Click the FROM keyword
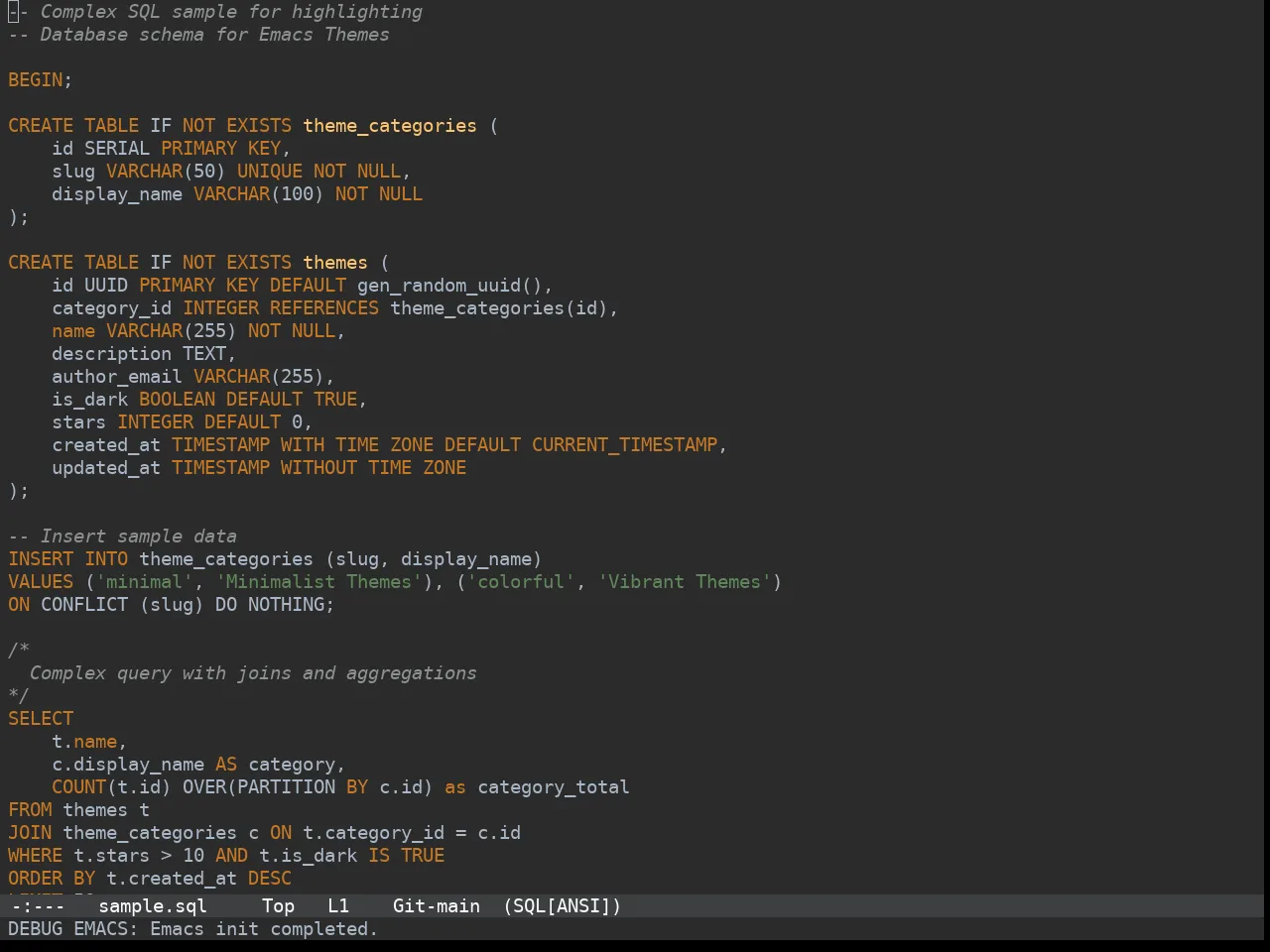Viewport: 1270px width, 952px height. tap(30, 810)
